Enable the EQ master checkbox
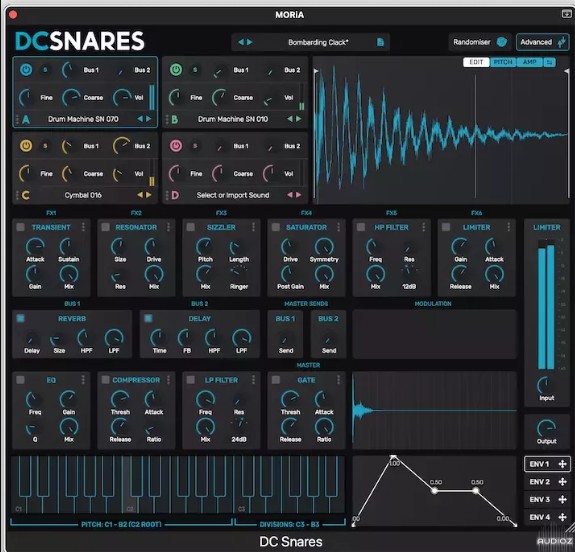The image size is (575, 552). (x=21, y=380)
